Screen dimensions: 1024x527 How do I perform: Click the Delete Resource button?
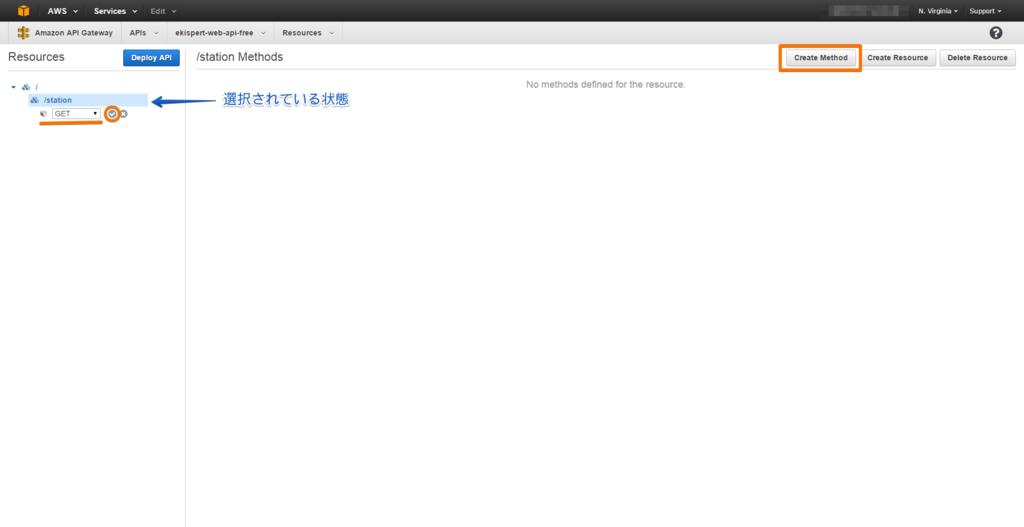click(x=977, y=57)
